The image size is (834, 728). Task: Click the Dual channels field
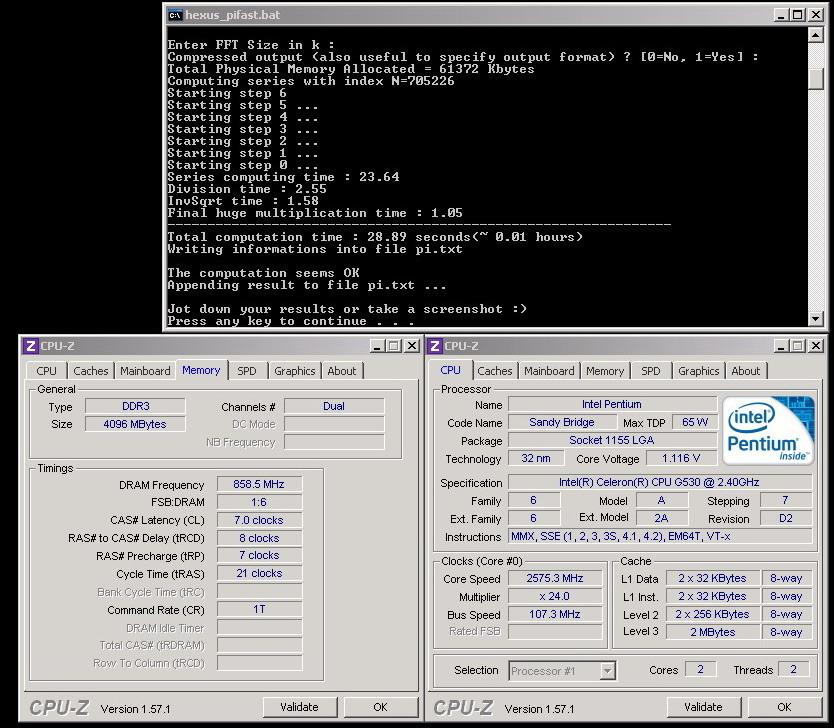click(334, 406)
